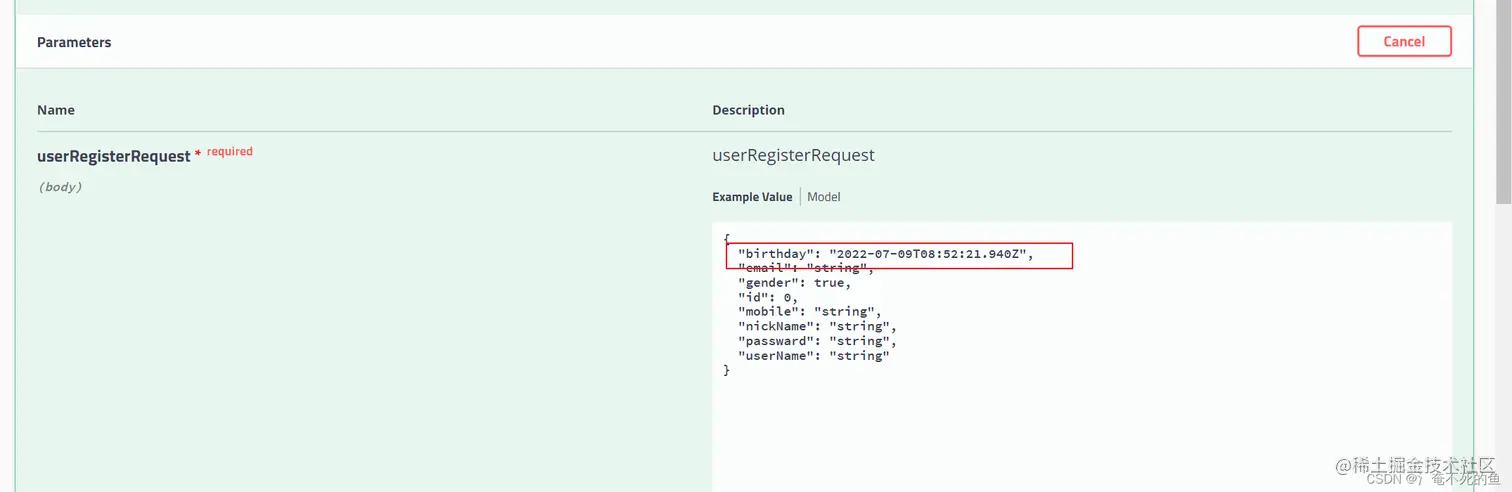Screen dimensions: 1512x492
Task: Click the Cancel button
Action: click(1404, 41)
